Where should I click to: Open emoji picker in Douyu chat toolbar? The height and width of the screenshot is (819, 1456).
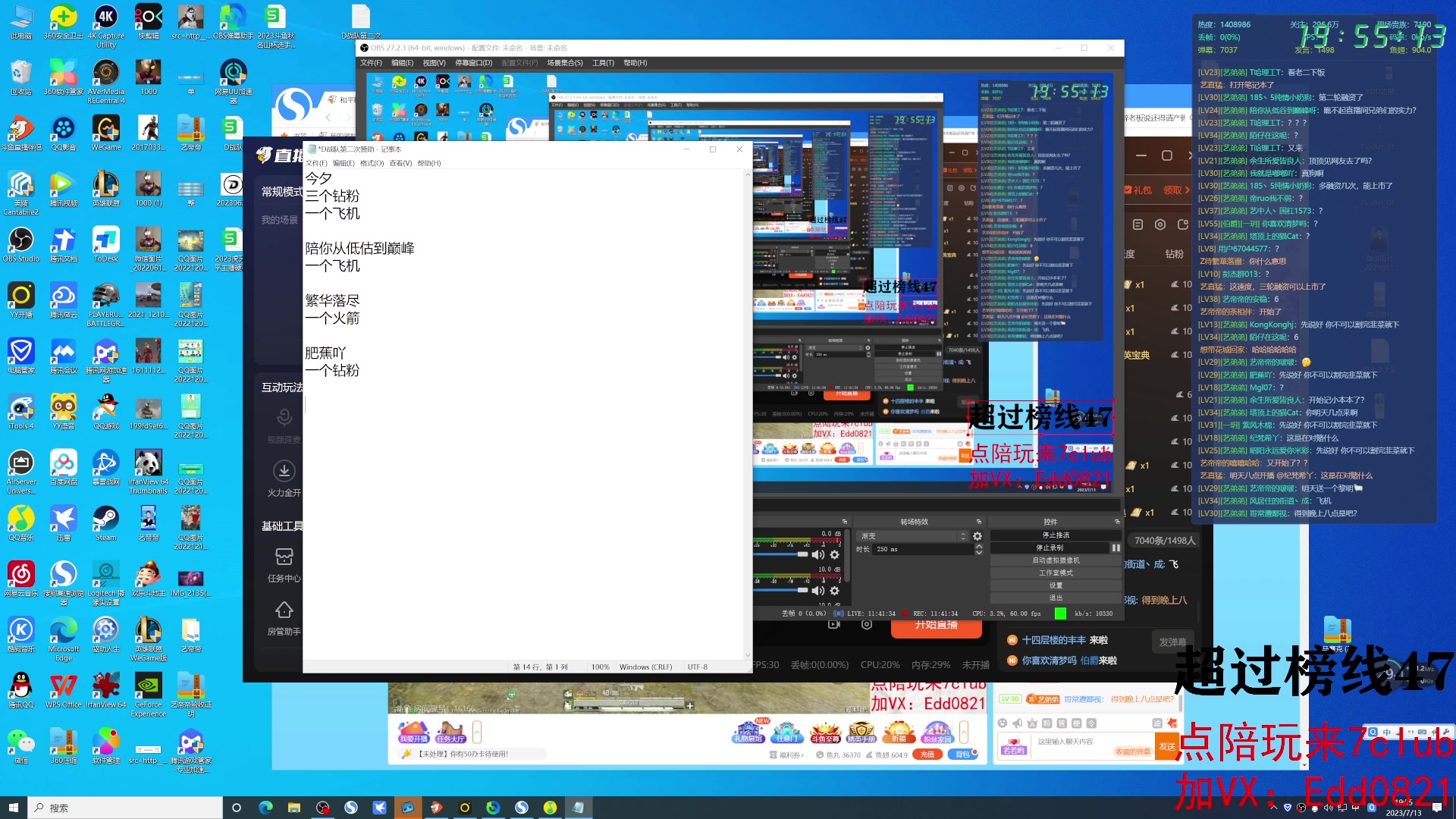tap(1003, 723)
